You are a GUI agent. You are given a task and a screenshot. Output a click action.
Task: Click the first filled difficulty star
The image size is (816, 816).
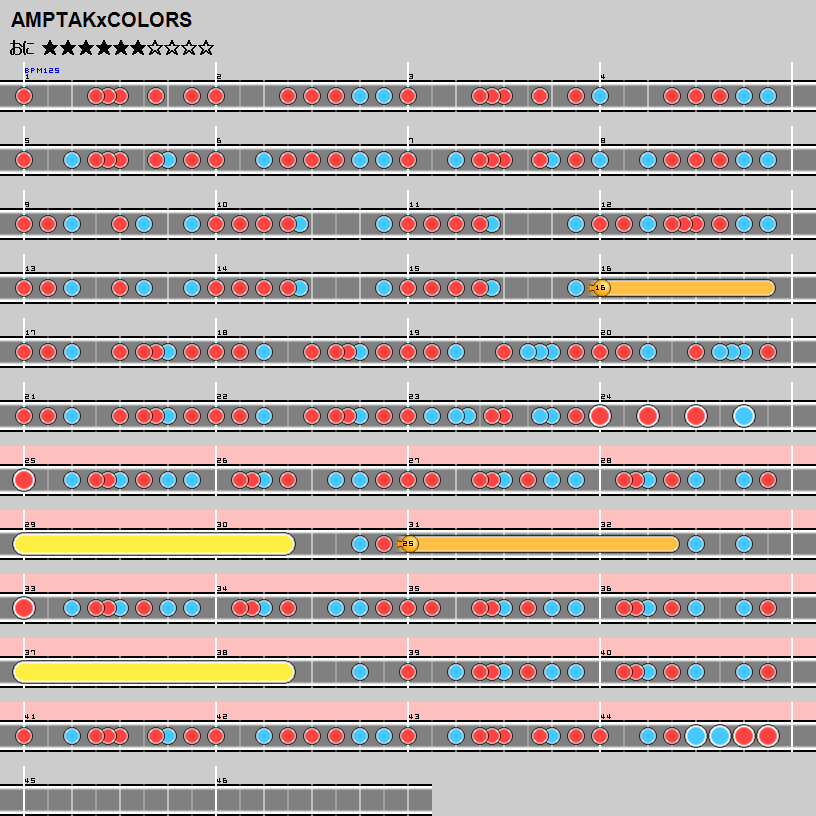click(x=51, y=47)
